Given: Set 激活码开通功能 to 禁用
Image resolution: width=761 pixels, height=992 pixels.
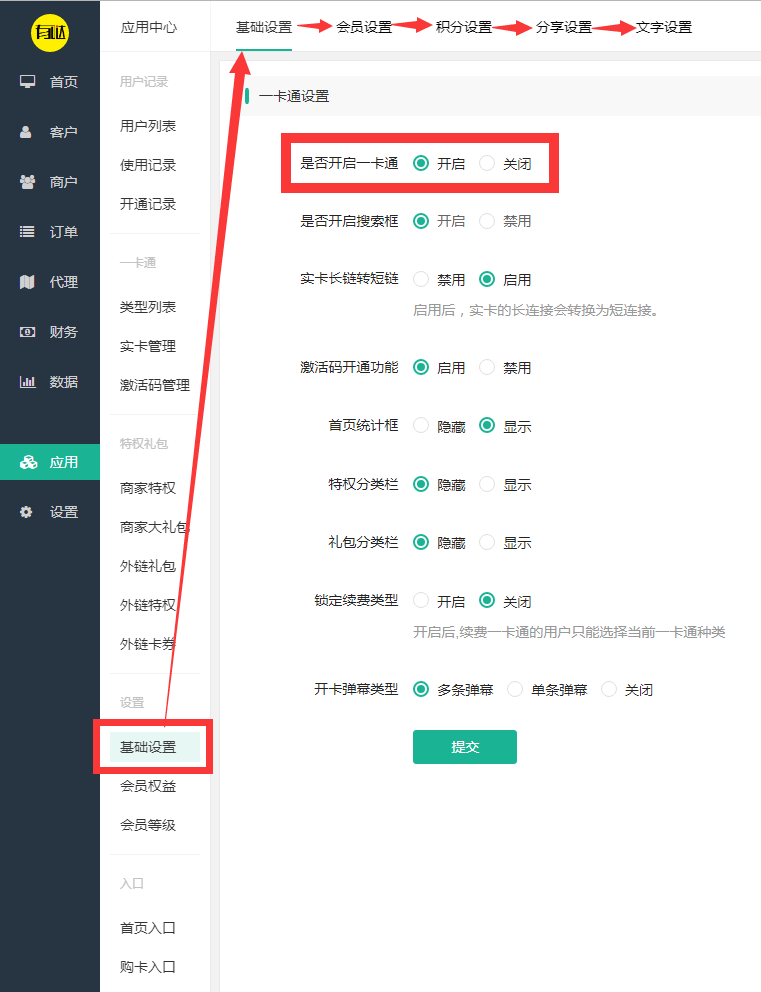Looking at the screenshot, I should (x=486, y=367).
